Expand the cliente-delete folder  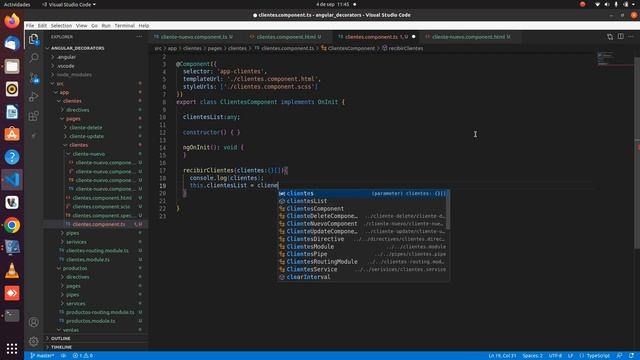click(86, 127)
